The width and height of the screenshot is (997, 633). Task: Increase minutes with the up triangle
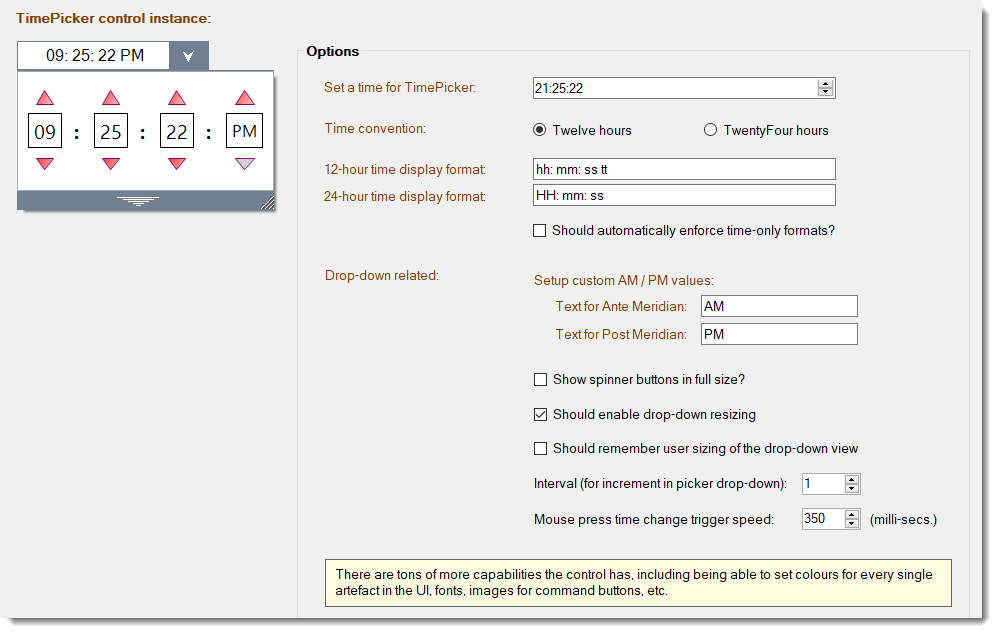(x=111, y=98)
